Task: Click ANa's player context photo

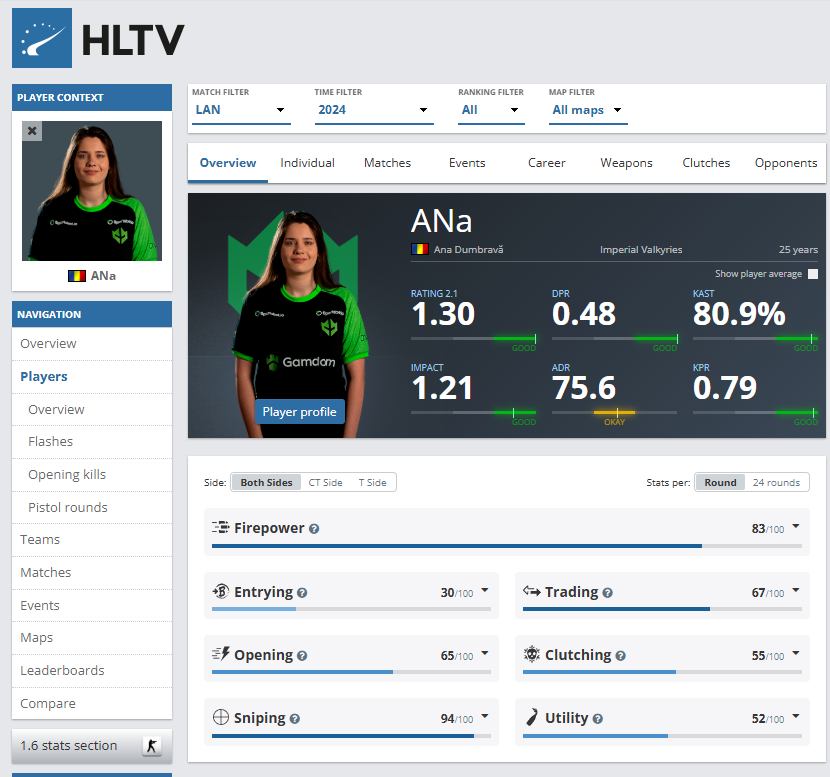Action: click(92, 191)
